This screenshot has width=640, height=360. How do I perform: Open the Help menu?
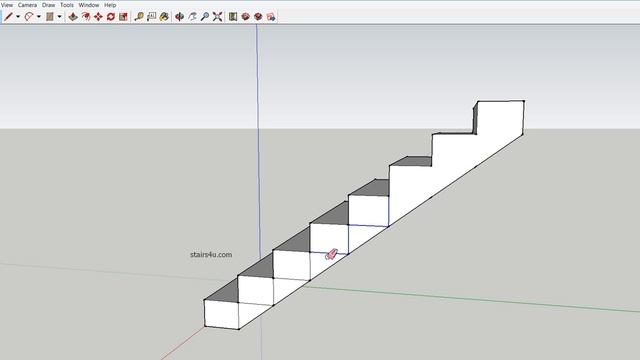click(x=110, y=5)
